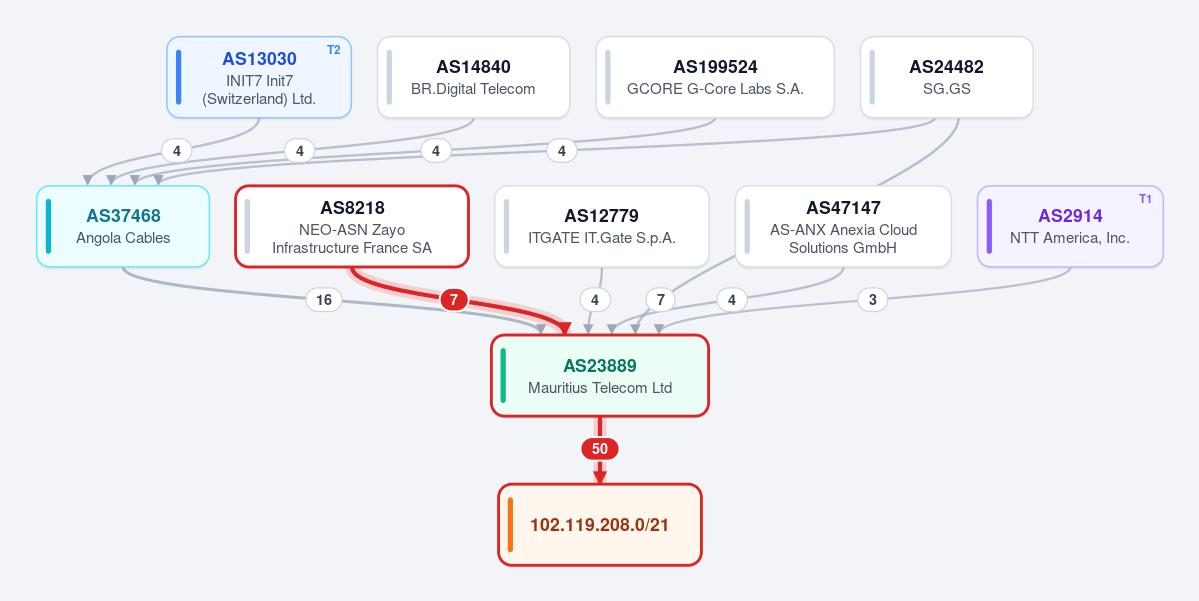1199x601 pixels.
Task: Select the AS2914 NTT America node
Action: click(x=1070, y=226)
